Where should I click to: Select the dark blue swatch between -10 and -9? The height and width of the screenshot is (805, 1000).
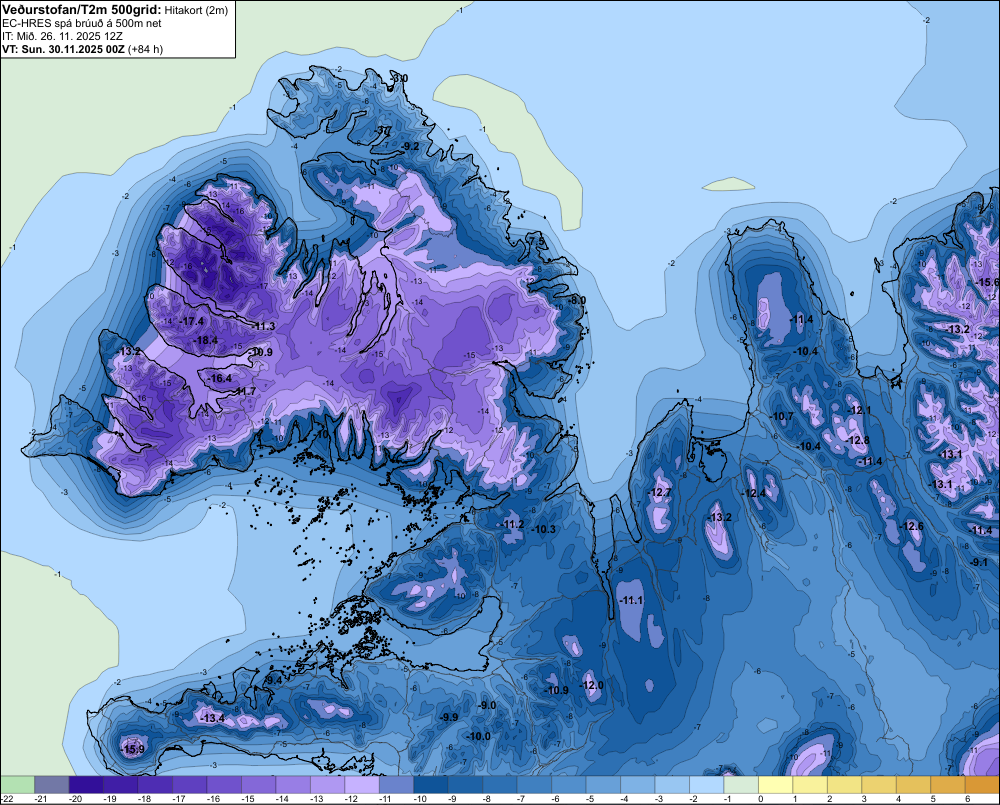[430, 784]
